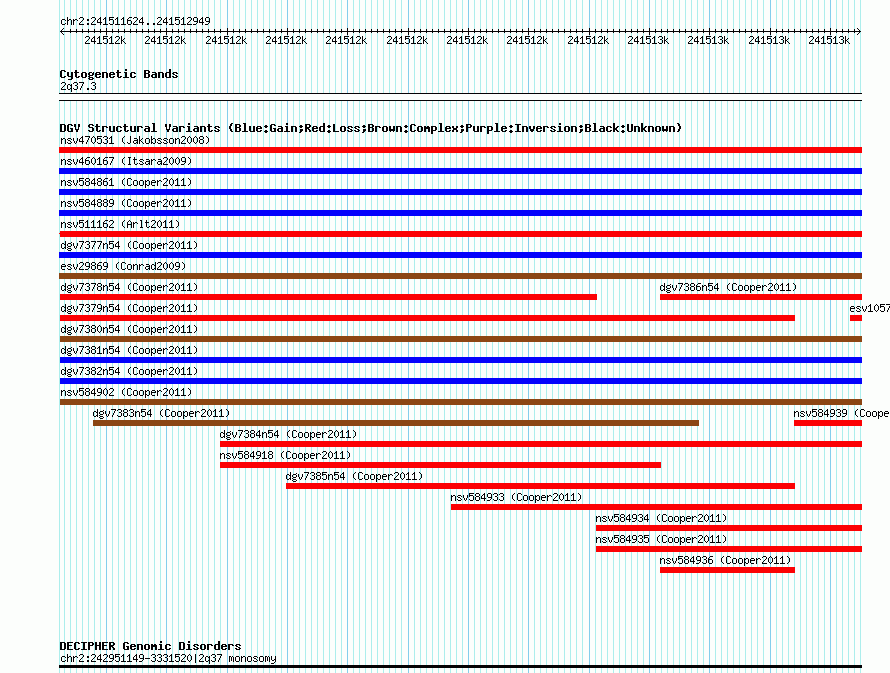Click the esv29869 (Conrad2009) brown complex bar
Screen dimensions: 890x673
460,276
